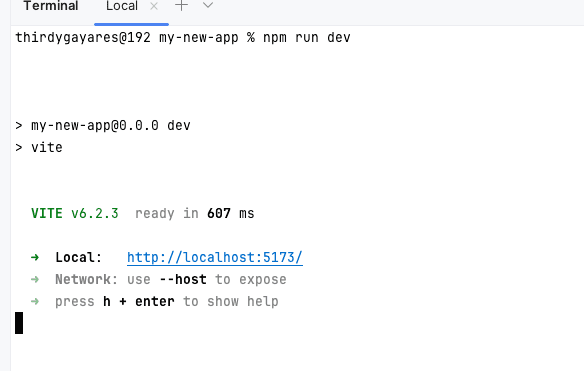584x371 pixels.
Task: Click the '> vite' output line
Action: 39,148
